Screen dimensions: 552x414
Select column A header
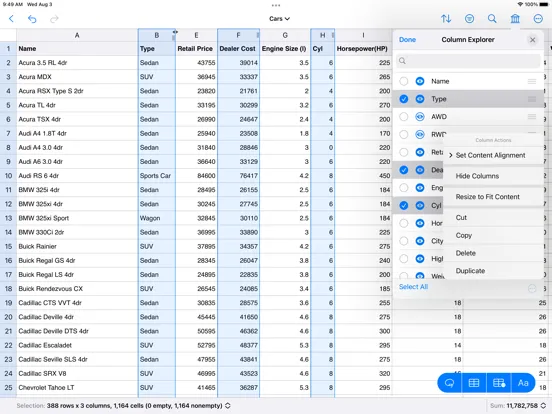77,35
